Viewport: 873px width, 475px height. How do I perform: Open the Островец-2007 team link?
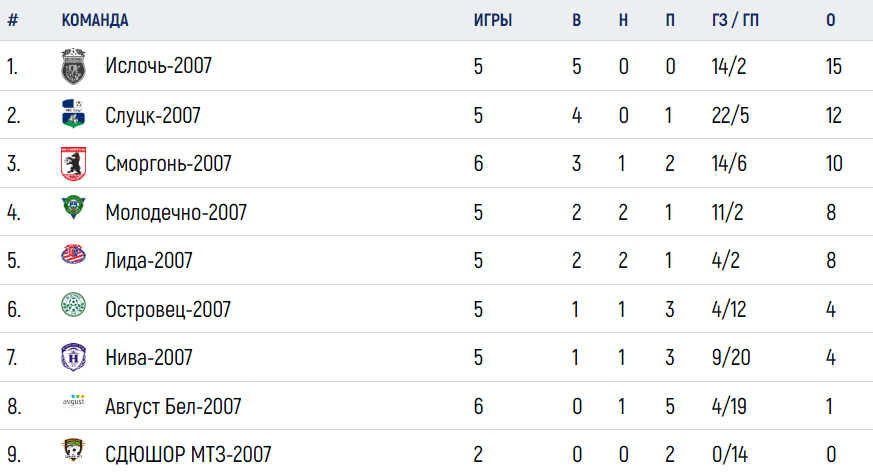tap(168, 309)
